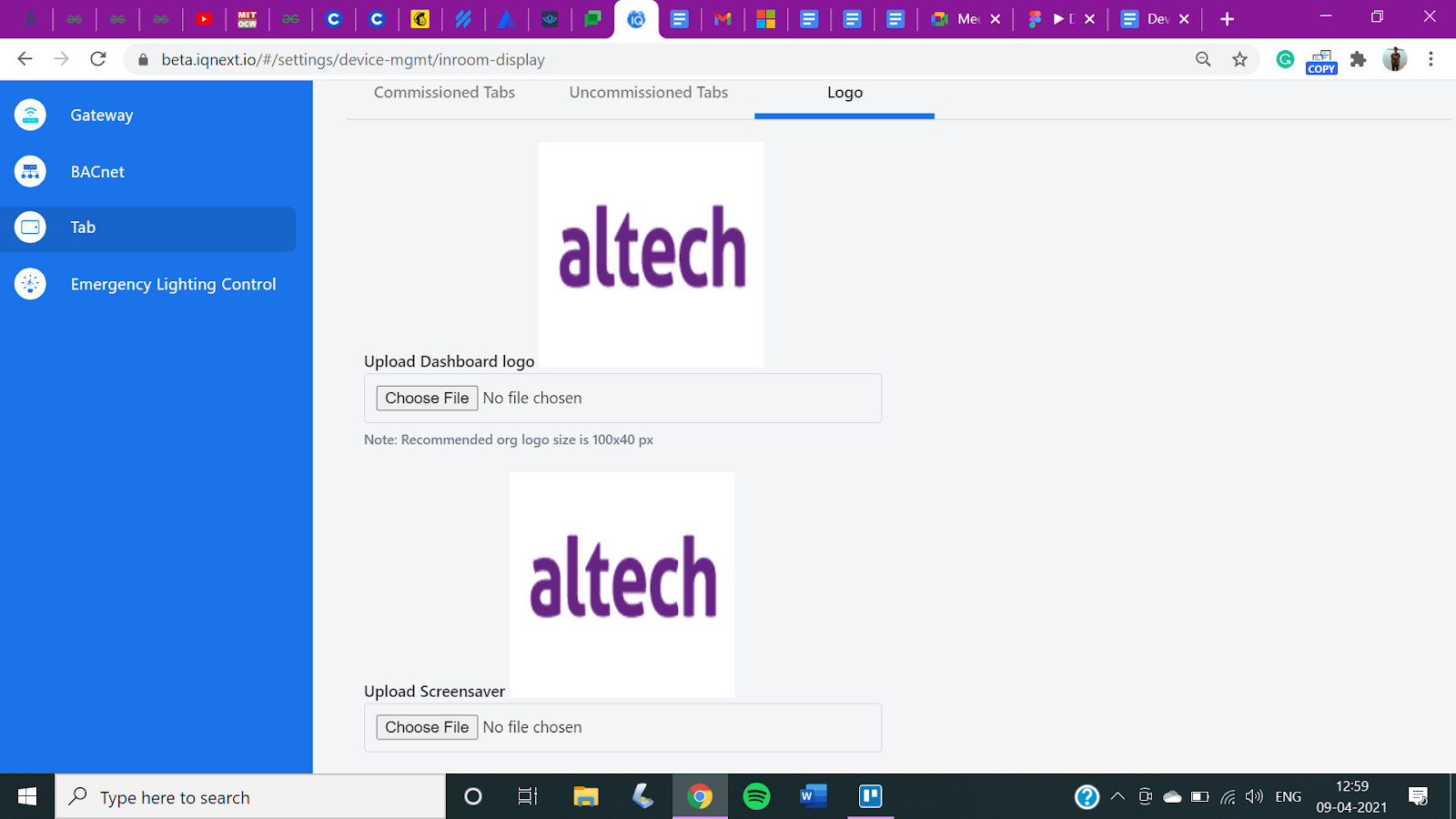
Task: Open the Grammarly extension
Action: pos(1285,59)
